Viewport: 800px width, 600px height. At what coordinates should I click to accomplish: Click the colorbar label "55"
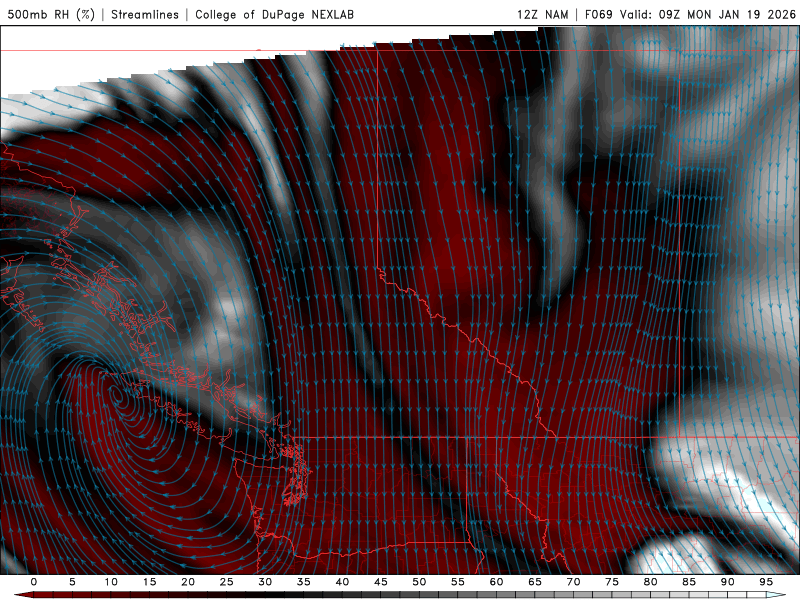pyautogui.click(x=458, y=582)
